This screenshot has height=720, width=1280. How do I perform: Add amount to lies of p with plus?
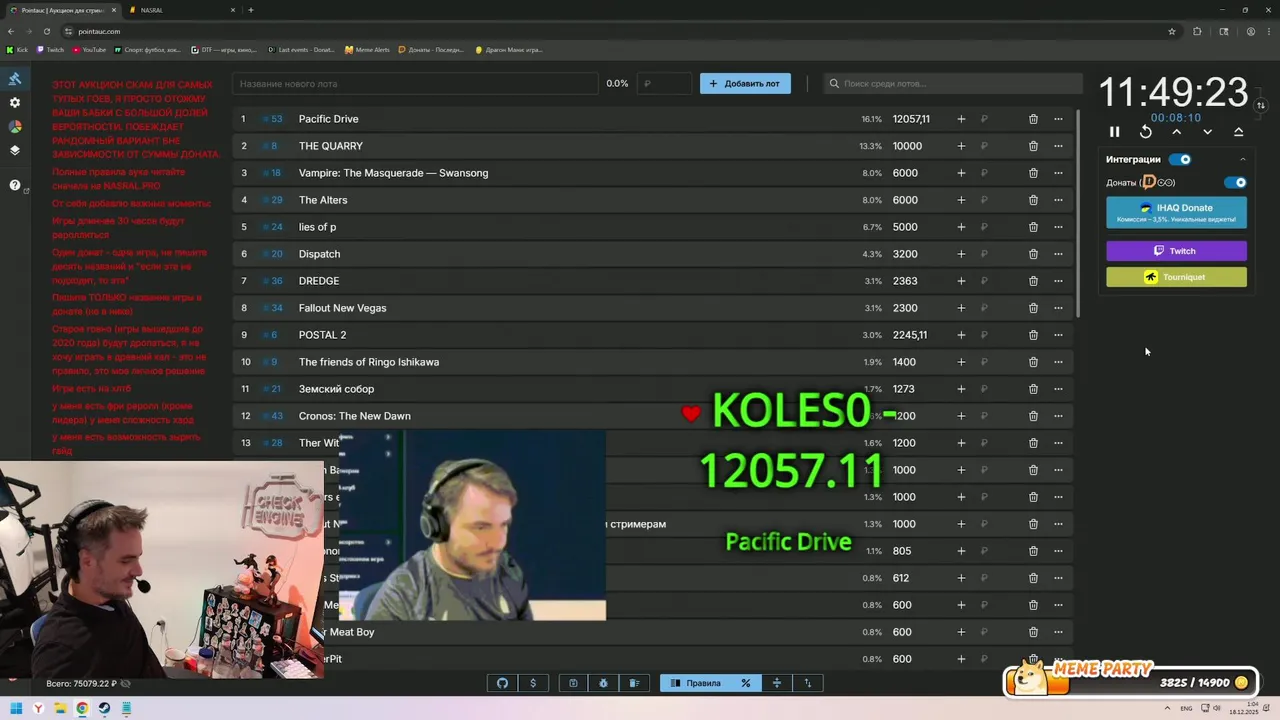[x=961, y=227]
